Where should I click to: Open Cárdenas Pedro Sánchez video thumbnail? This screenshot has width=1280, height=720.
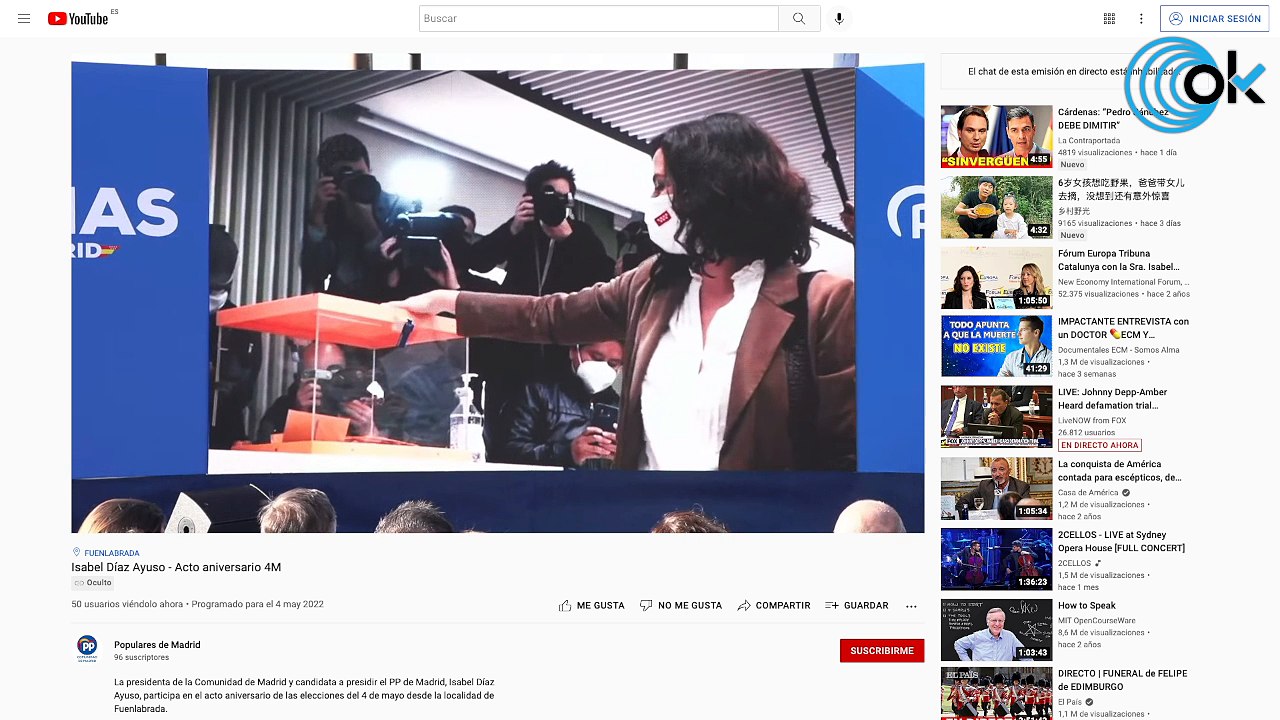[996, 136]
